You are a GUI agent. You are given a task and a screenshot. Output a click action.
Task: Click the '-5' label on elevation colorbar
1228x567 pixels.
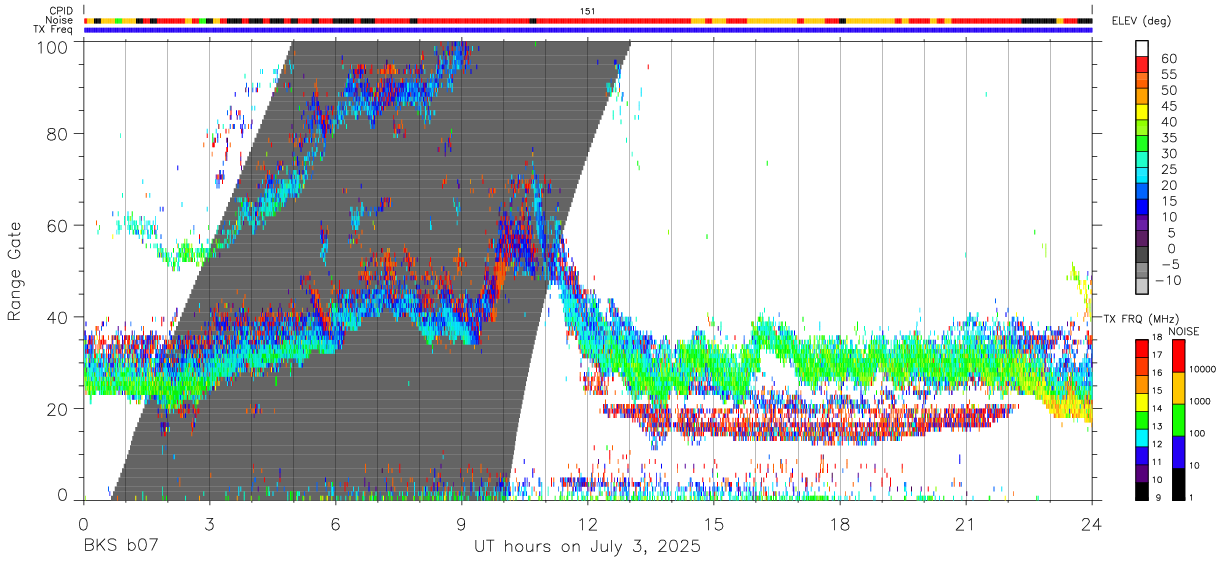tap(1169, 264)
